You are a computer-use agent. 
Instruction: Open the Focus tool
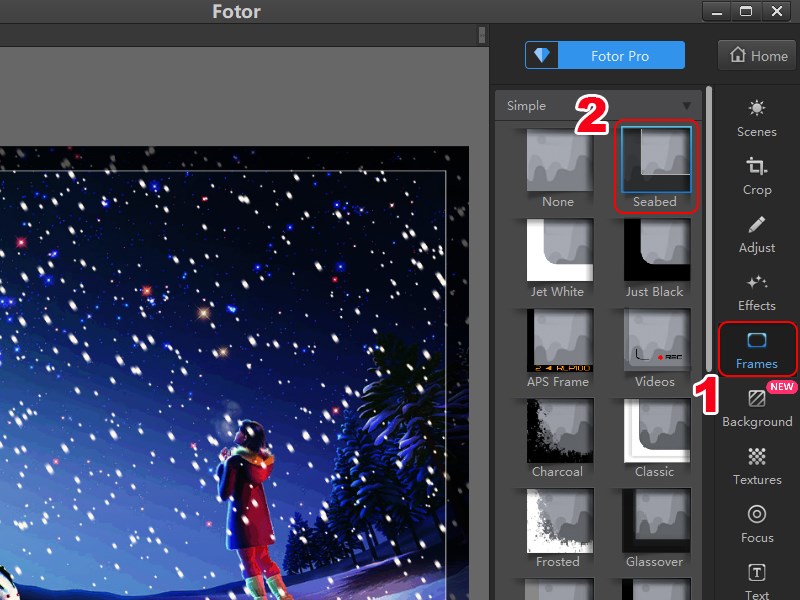pos(756,524)
